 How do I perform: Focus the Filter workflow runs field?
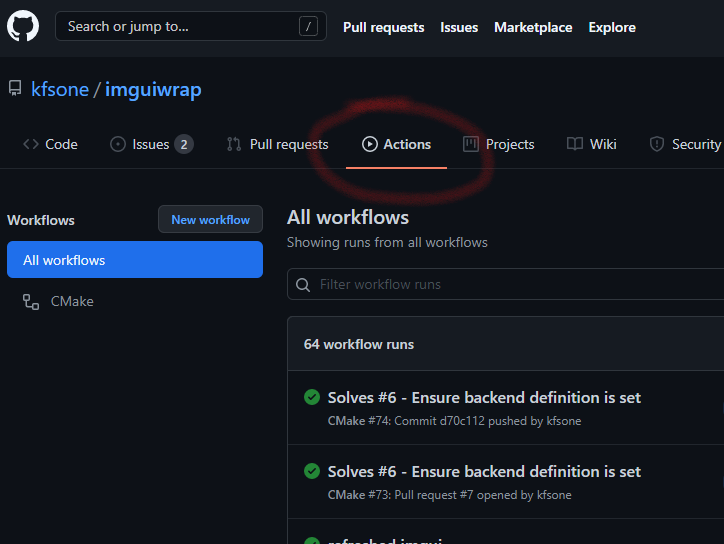pyautogui.click(x=506, y=284)
